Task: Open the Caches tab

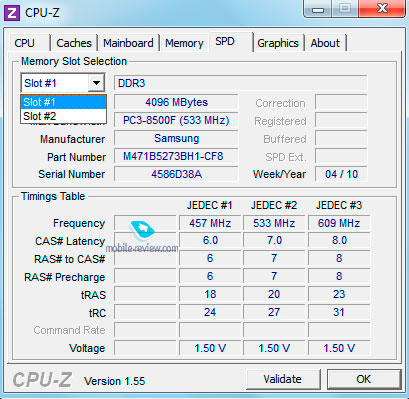Action: pyautogui.click(x=74, y=43)
